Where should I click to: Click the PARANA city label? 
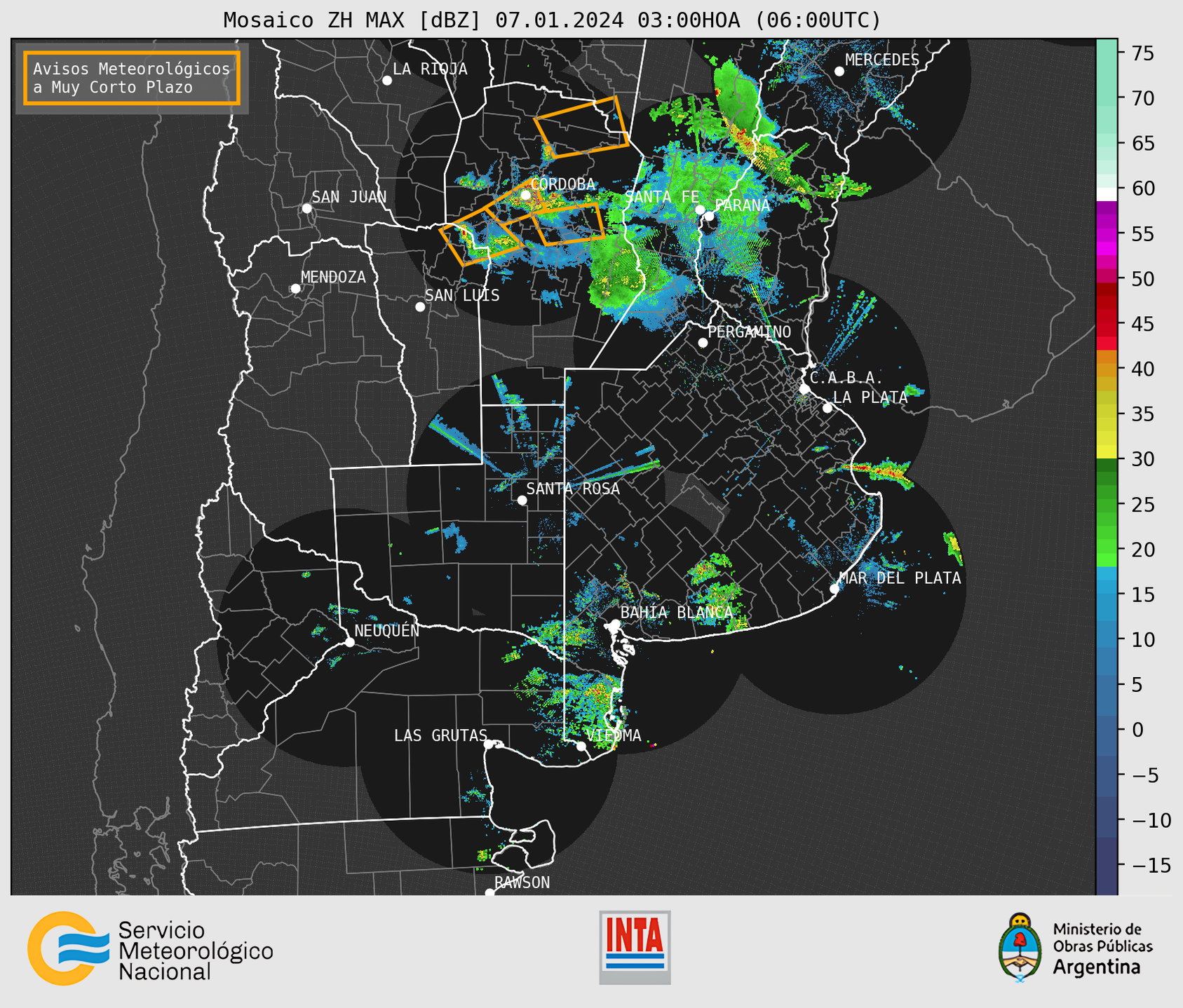[x=742, y=205]
